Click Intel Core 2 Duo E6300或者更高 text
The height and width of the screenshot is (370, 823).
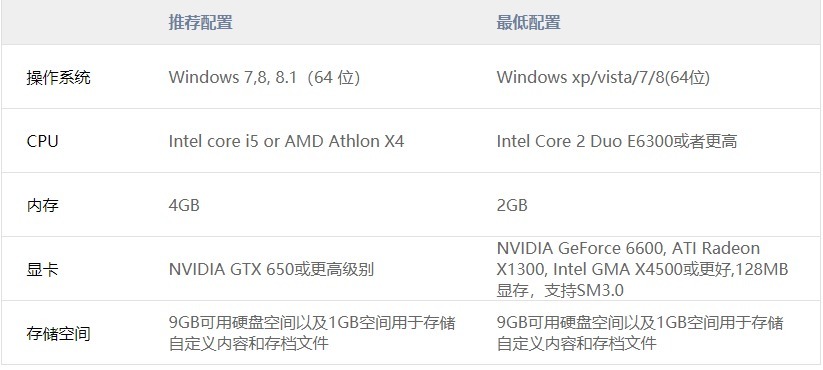coord(617,141)
